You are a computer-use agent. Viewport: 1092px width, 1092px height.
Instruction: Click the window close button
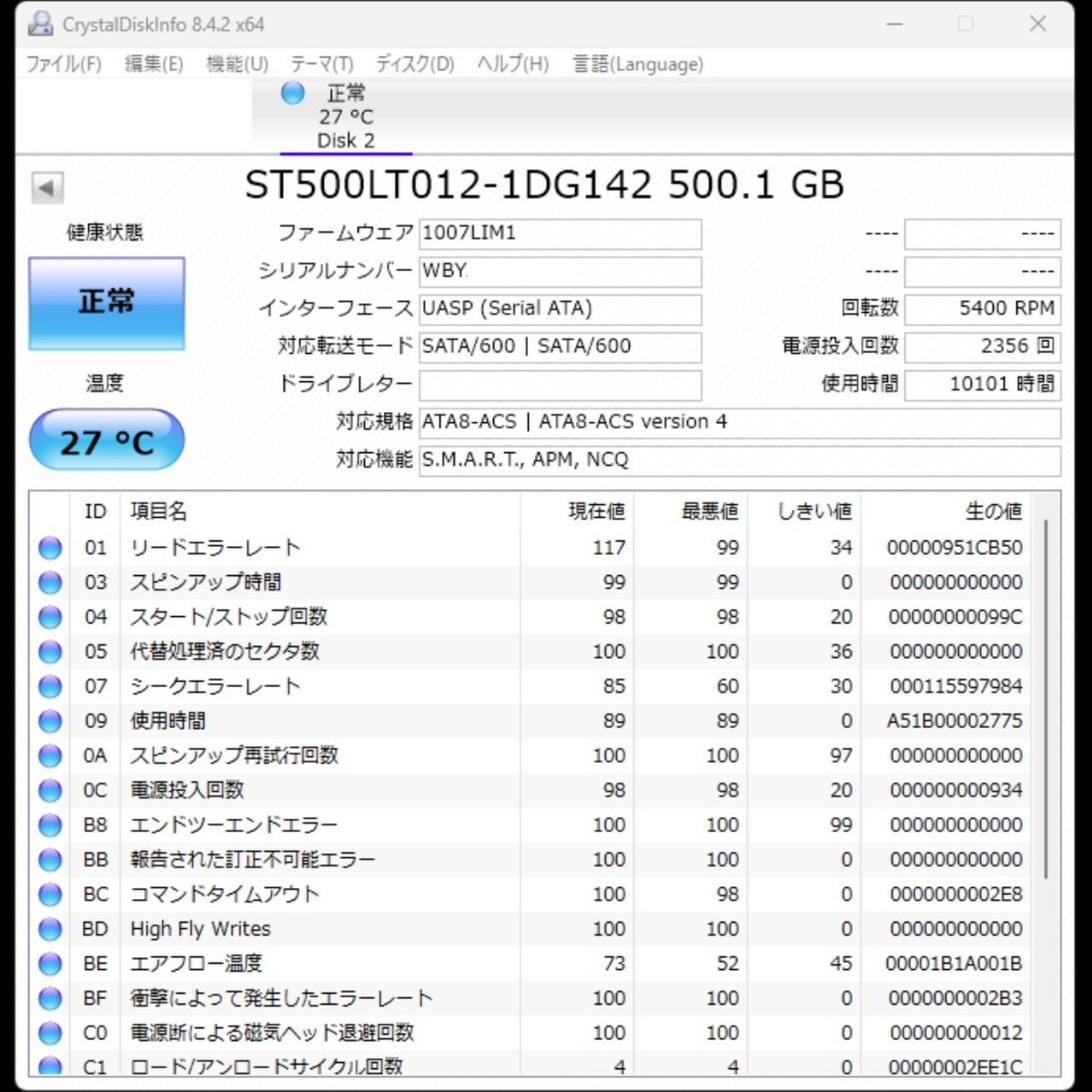pos(1038,24)
